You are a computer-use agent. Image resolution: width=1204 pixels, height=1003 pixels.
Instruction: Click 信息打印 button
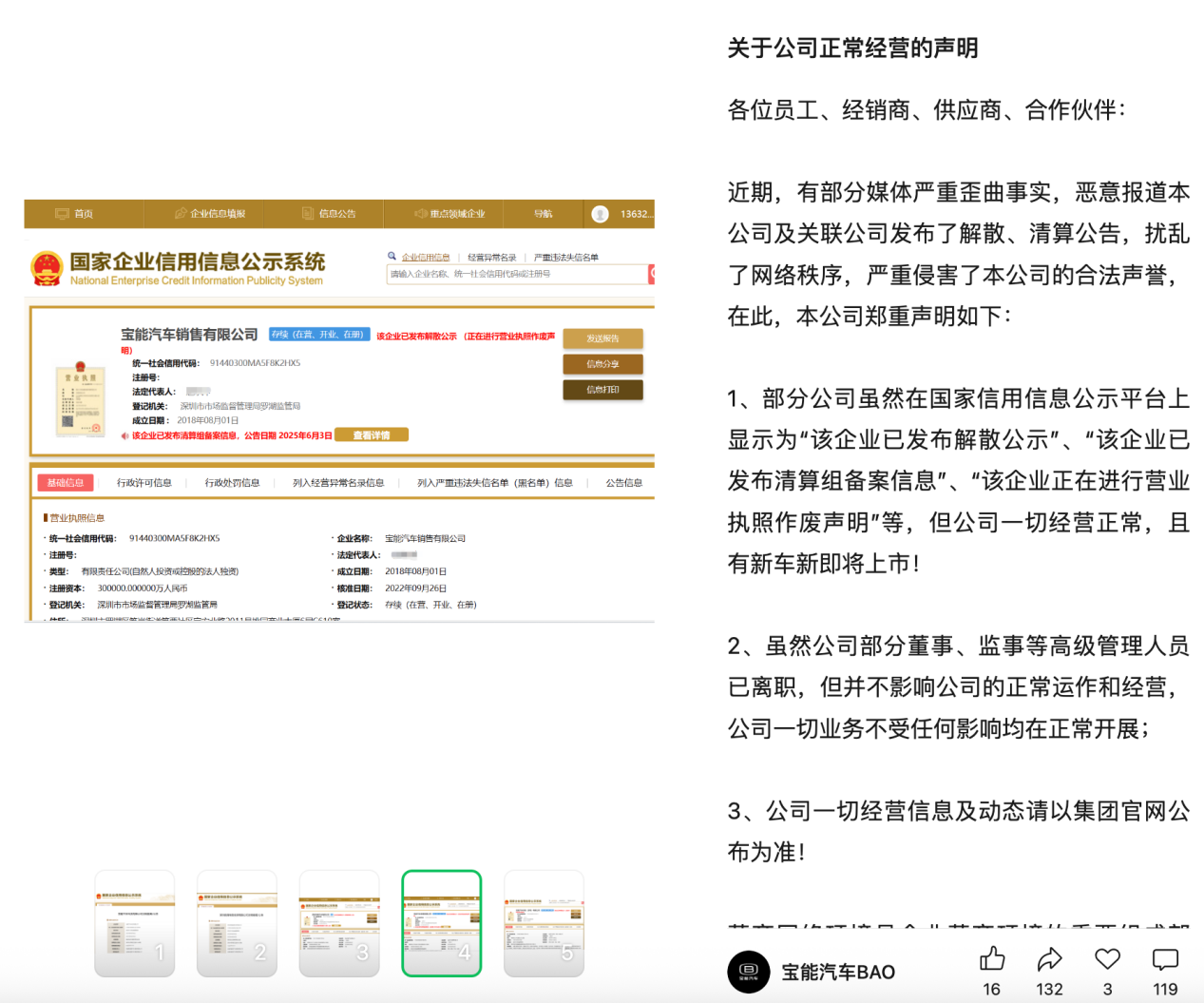click(x=602, y=390)
